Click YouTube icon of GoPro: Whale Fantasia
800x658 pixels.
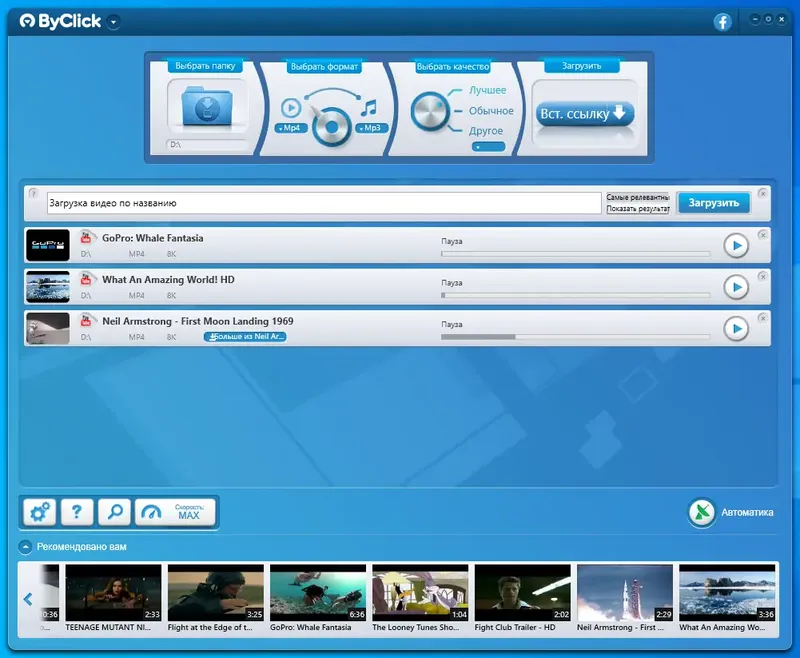pyautogui.click(x=86, y=237)
